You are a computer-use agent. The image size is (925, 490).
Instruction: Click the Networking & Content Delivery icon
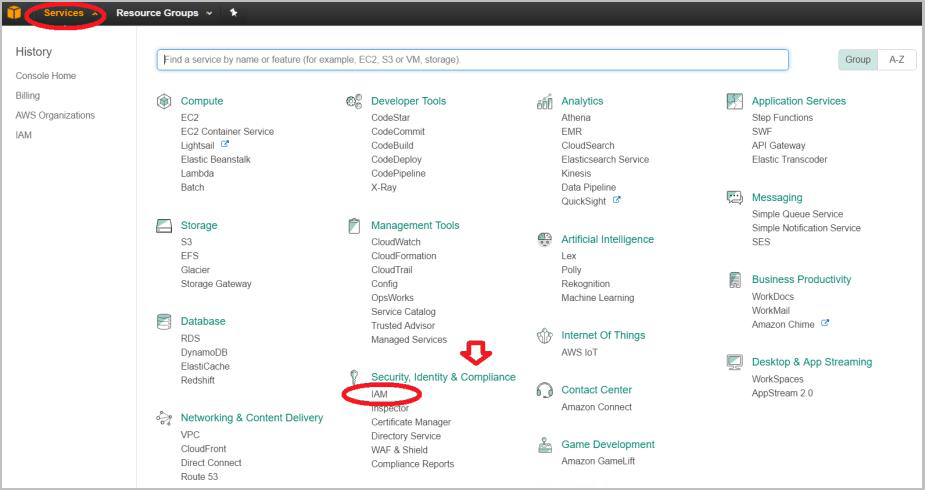click(163, 418)
